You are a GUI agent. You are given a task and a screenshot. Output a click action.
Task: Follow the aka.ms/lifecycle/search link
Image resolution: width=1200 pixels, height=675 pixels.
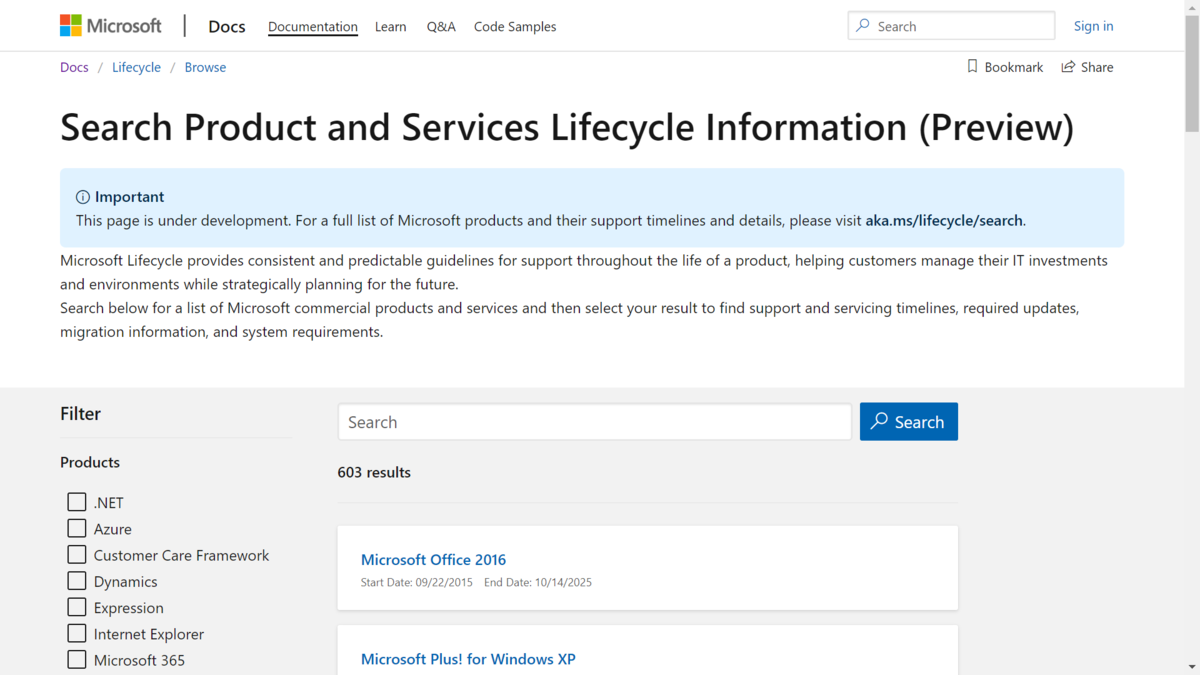(943, 220)
